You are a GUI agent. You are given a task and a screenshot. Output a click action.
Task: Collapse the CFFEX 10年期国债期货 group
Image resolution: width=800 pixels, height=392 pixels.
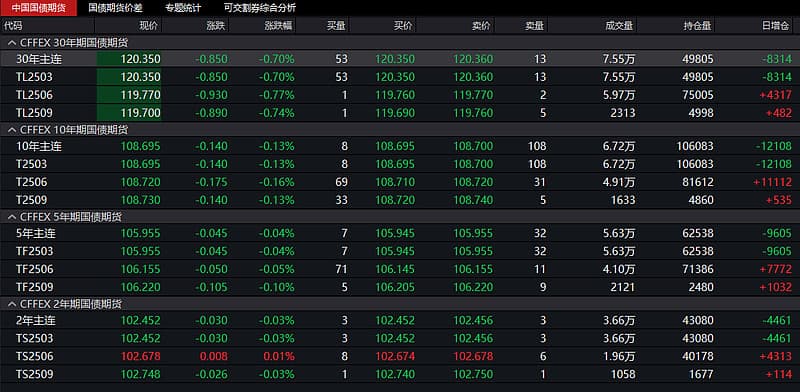pos(12,130)
